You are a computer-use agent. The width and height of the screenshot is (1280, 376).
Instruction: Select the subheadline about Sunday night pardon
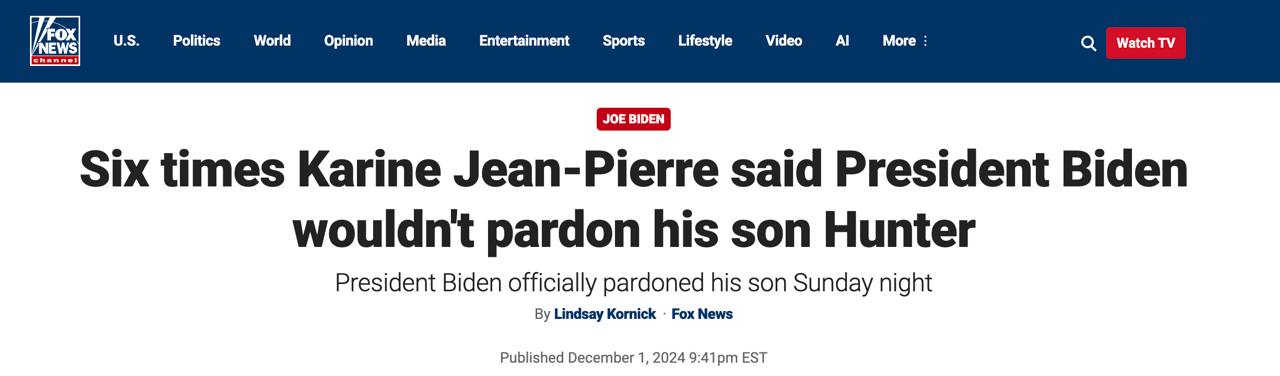click(x=634, y=283)
